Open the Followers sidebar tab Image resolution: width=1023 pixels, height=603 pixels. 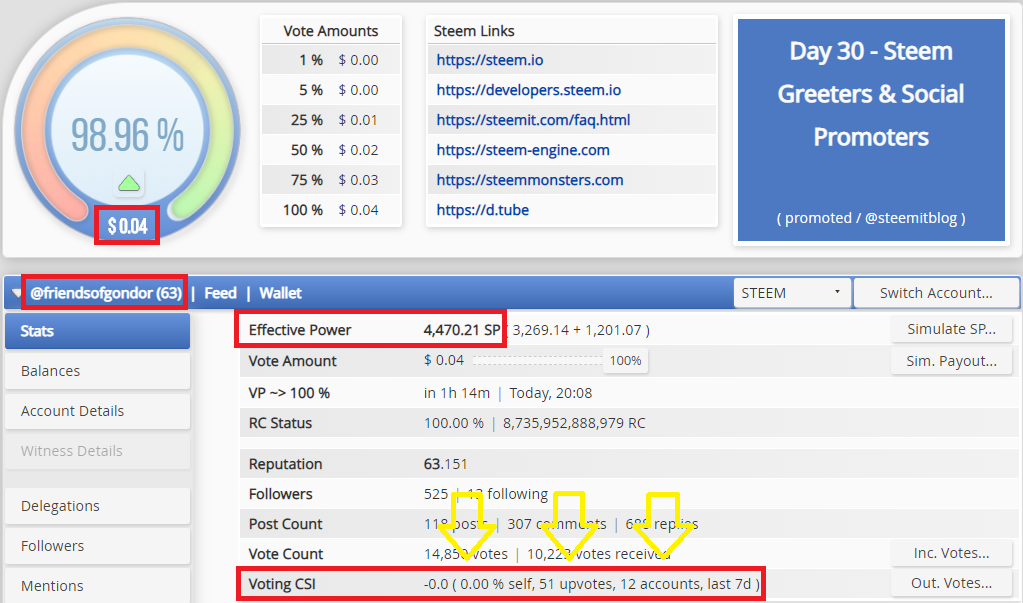coord(98,546)
